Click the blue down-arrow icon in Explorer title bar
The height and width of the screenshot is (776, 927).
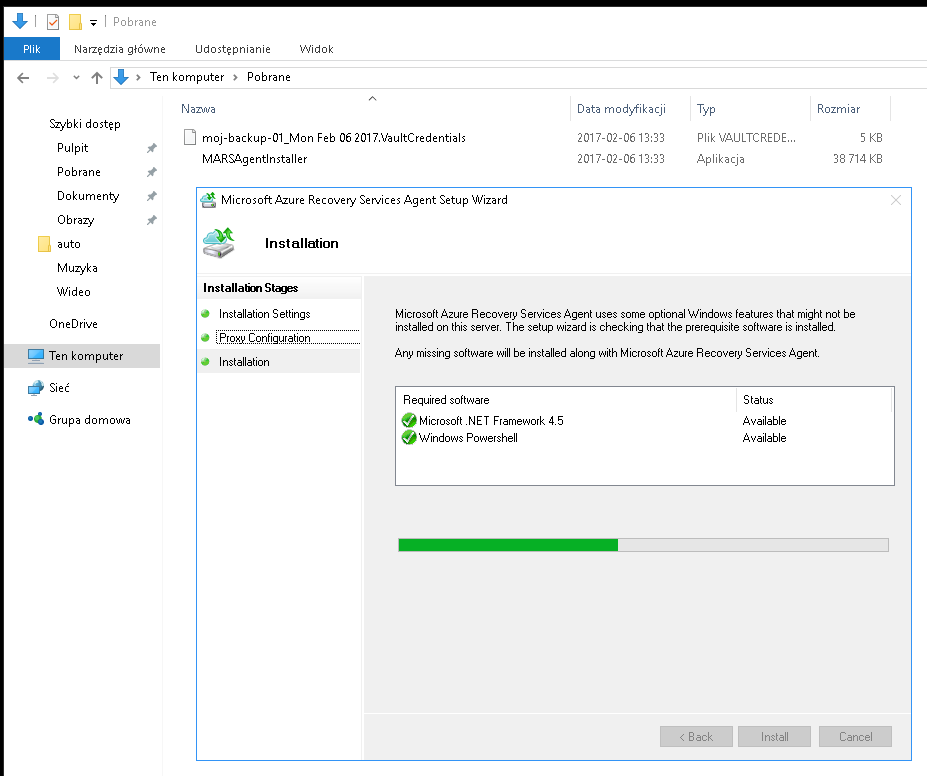tap(20, 21)
